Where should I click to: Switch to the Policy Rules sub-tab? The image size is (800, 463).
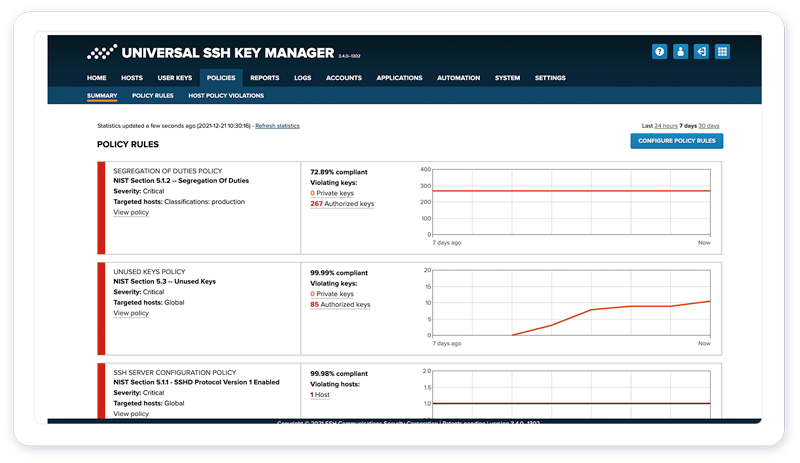153,96
